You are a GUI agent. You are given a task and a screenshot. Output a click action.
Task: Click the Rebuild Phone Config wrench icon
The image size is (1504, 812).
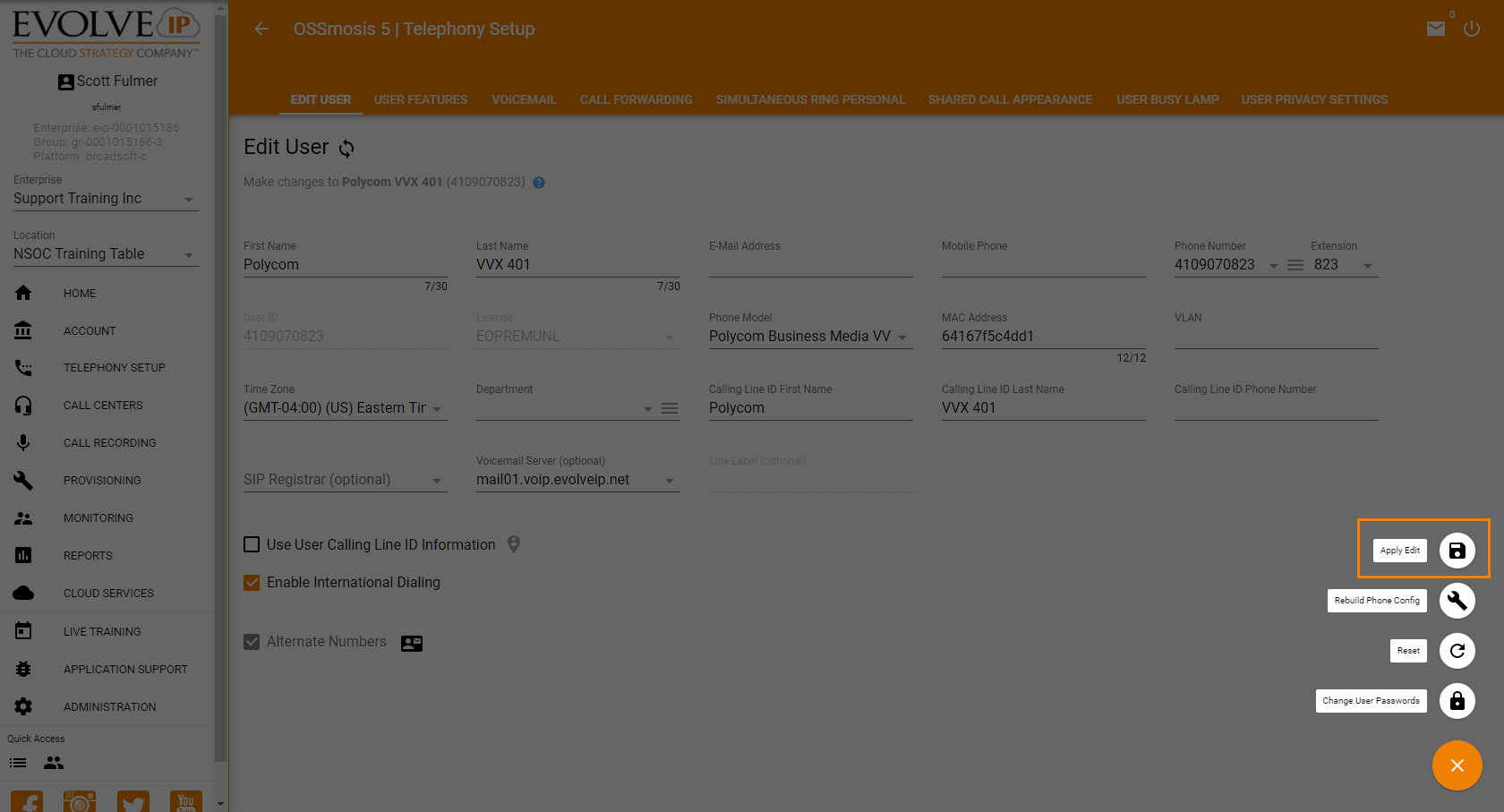pos(1457,601)
